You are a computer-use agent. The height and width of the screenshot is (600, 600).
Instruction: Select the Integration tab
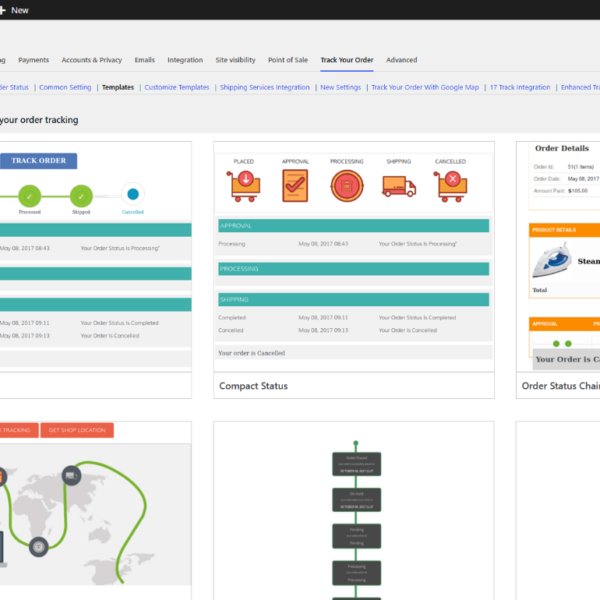(x=185, y=60)
